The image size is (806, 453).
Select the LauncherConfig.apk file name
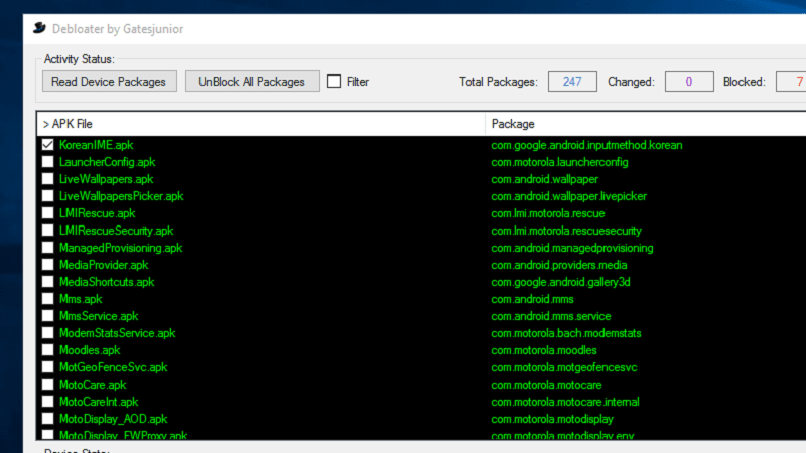tap(107, 162)
